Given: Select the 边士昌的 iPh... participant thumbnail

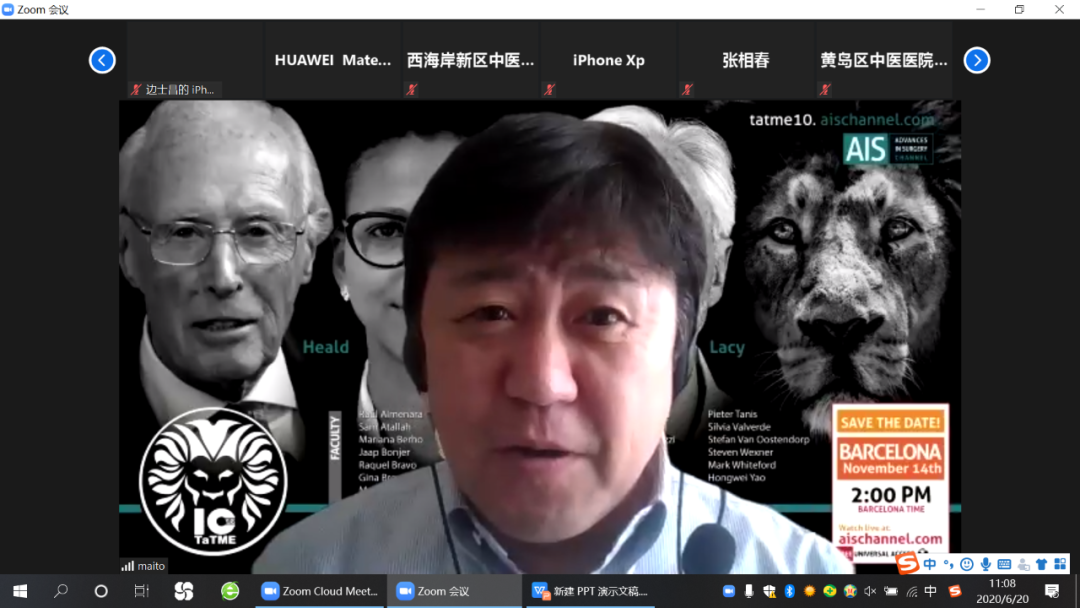Looking at the screenshot, I should coord(195,60).
